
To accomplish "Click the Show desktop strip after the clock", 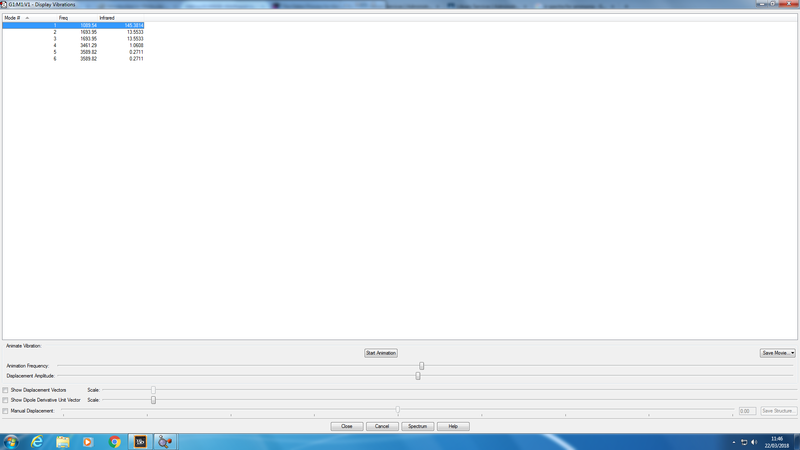I will pos(796,442).
